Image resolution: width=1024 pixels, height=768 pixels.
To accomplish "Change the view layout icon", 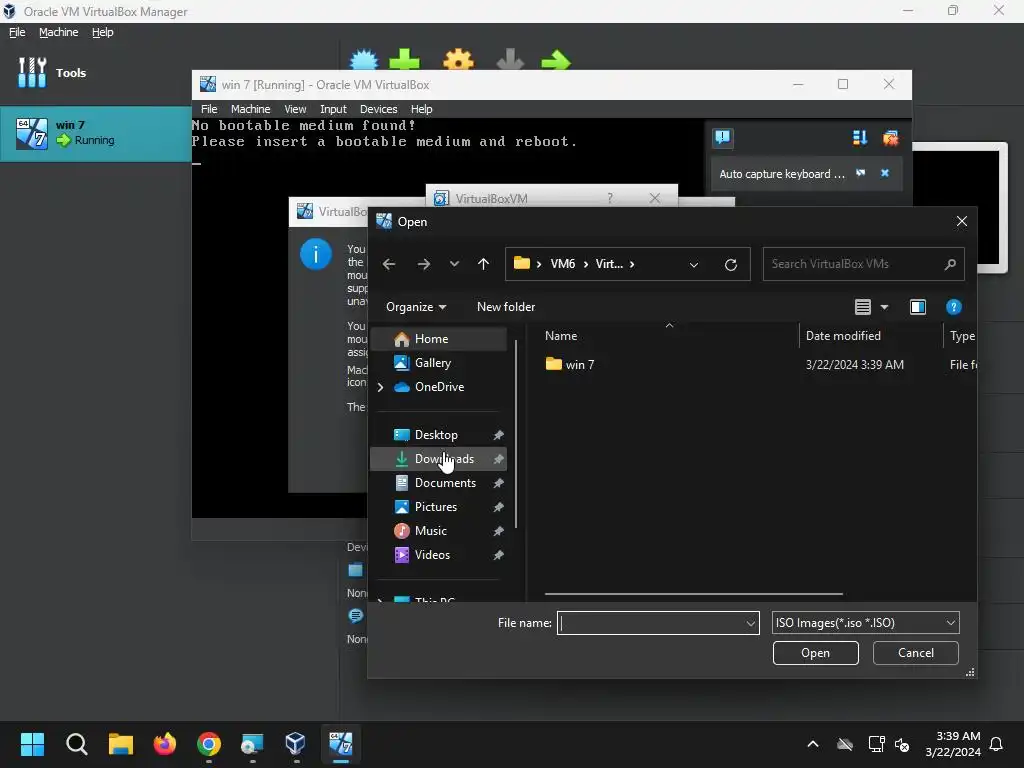I will pos(863,307).
